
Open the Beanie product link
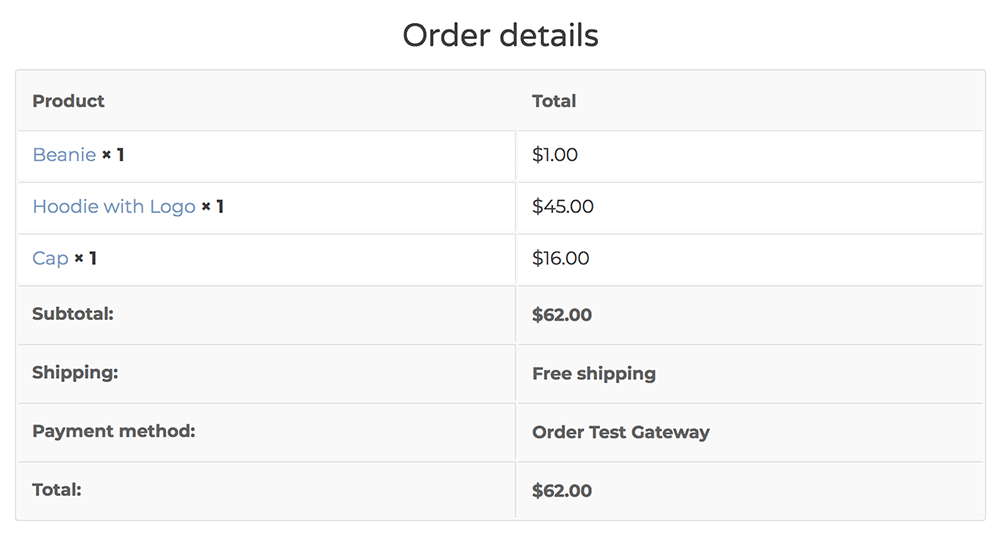[x=64, y=155]
